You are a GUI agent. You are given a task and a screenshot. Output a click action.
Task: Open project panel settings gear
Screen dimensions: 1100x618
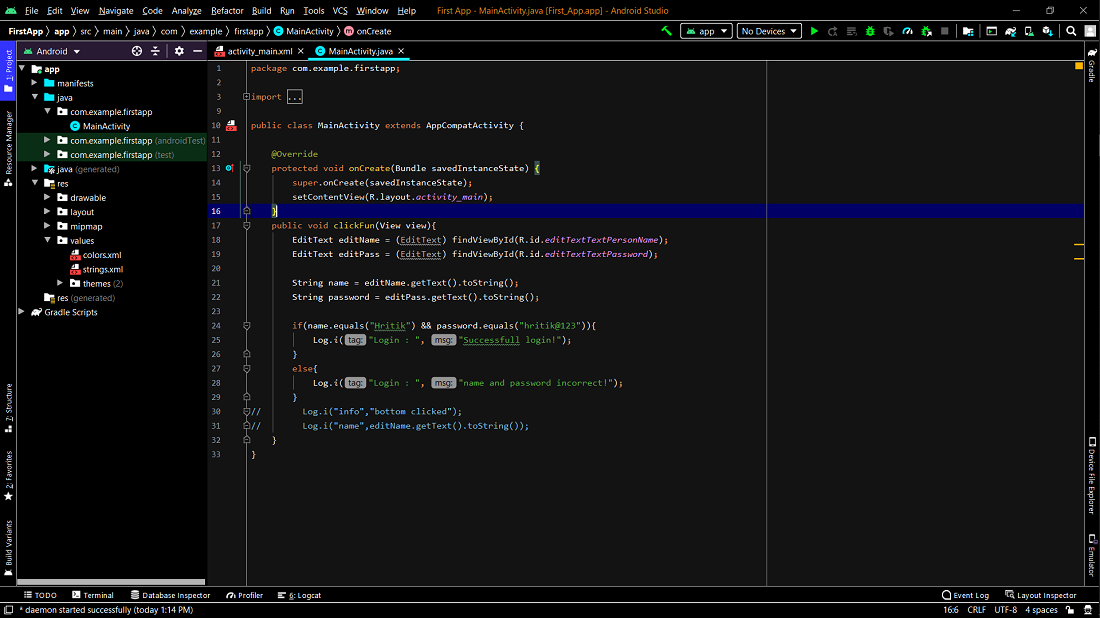[179, 51]
